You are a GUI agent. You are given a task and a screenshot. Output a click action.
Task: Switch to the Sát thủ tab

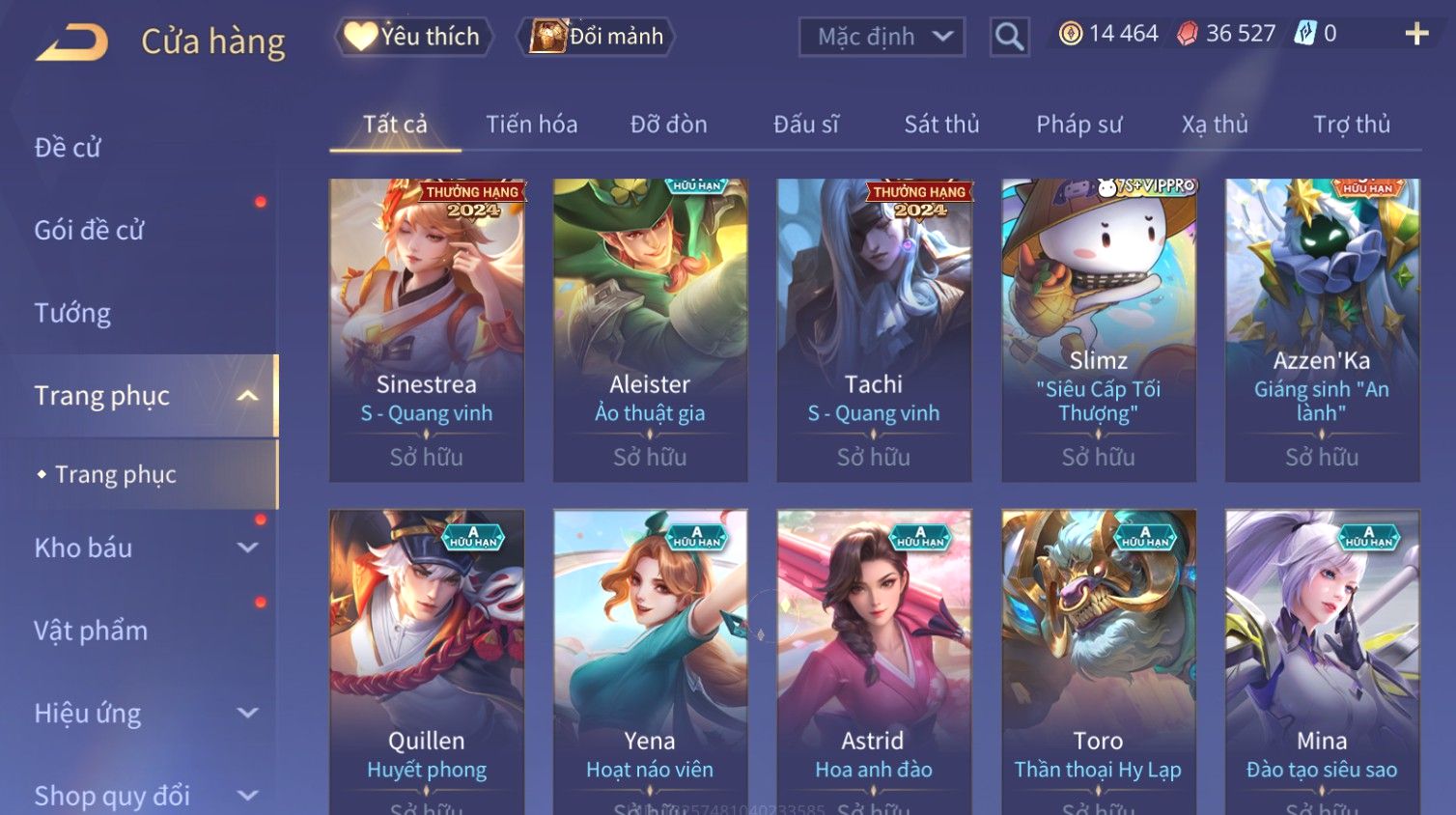(x=941, y=125)
